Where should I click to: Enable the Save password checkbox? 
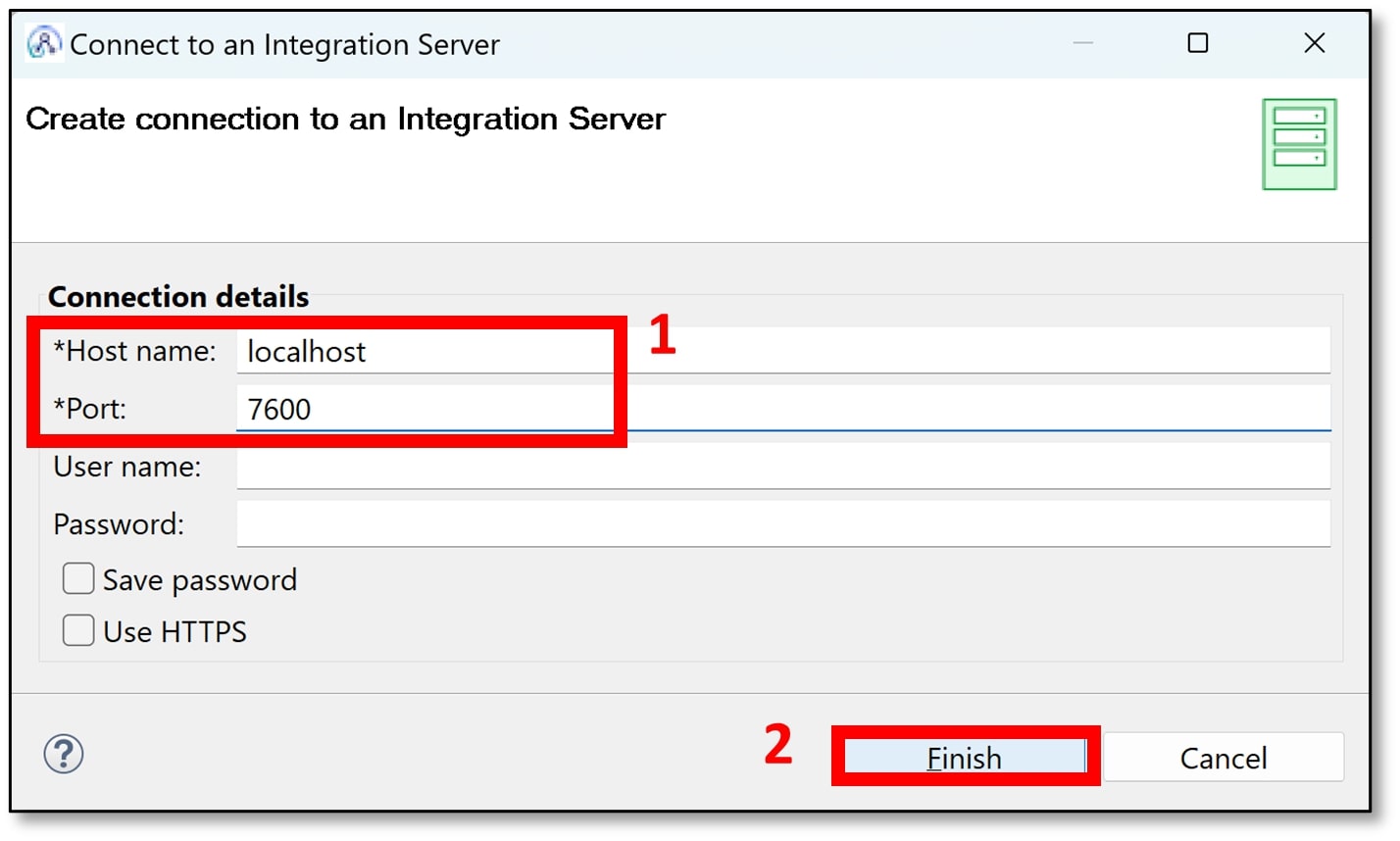78,578
